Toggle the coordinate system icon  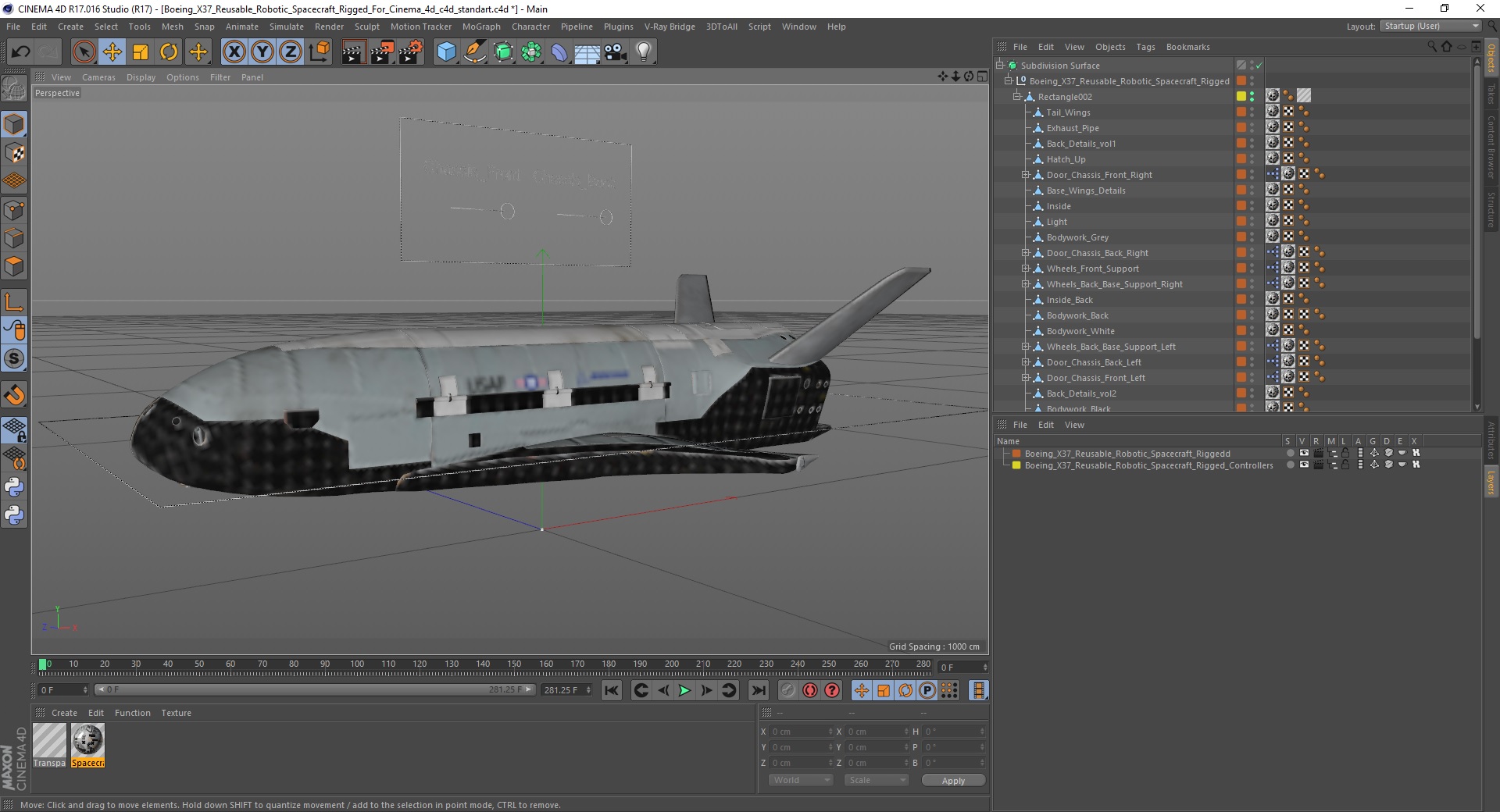(x=319, y=52)
